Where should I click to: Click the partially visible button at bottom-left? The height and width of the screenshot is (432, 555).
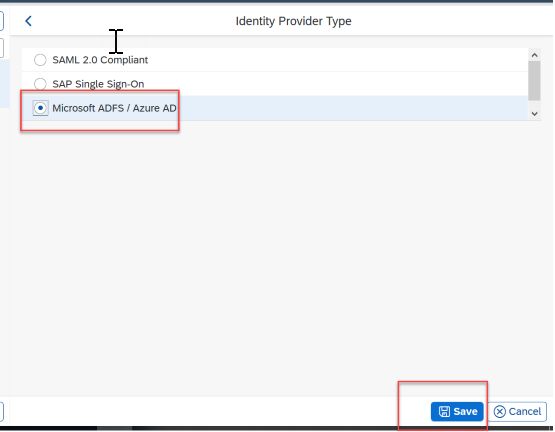tap(2, 412)
